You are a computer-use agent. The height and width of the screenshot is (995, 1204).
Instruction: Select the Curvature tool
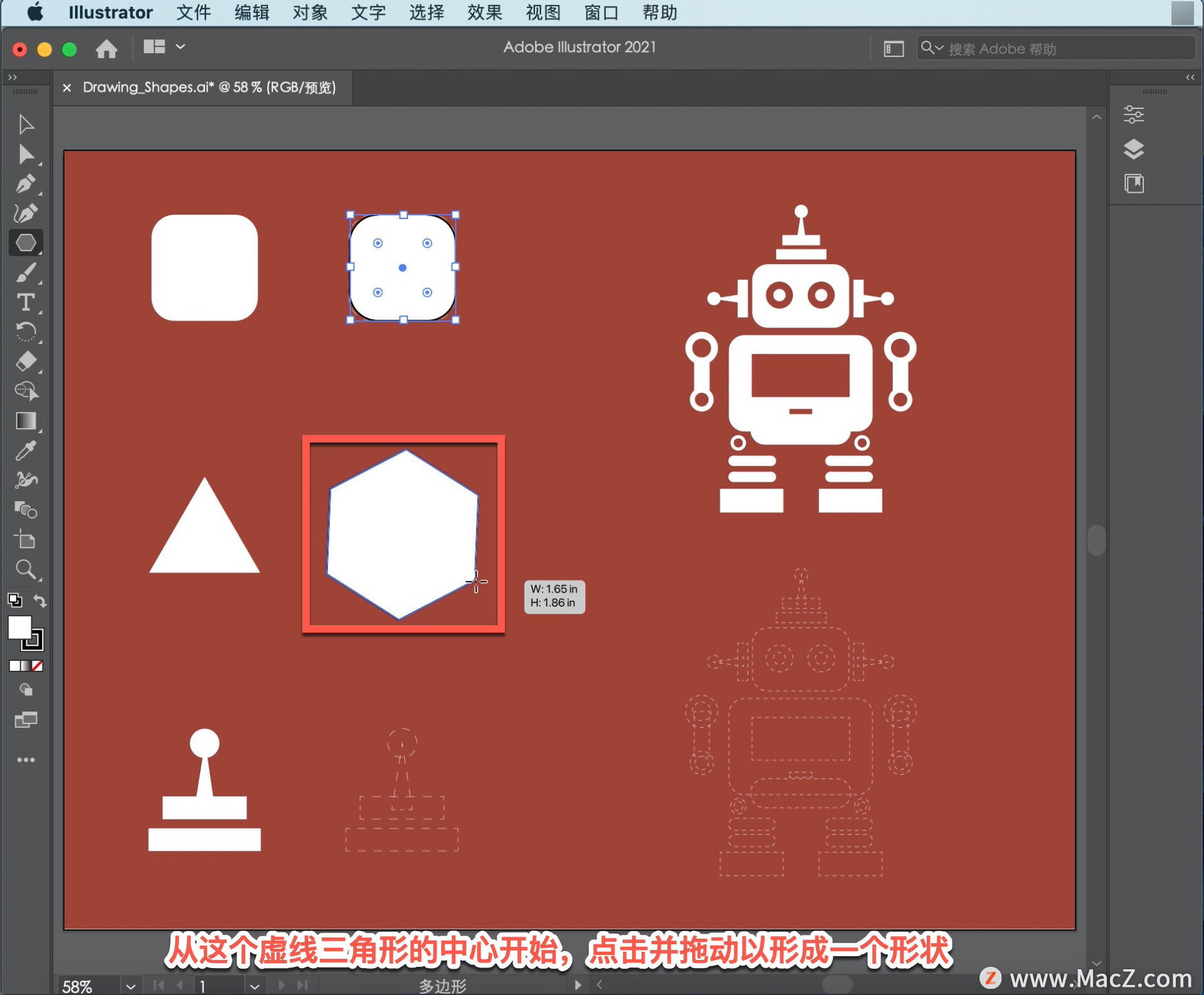26,213
